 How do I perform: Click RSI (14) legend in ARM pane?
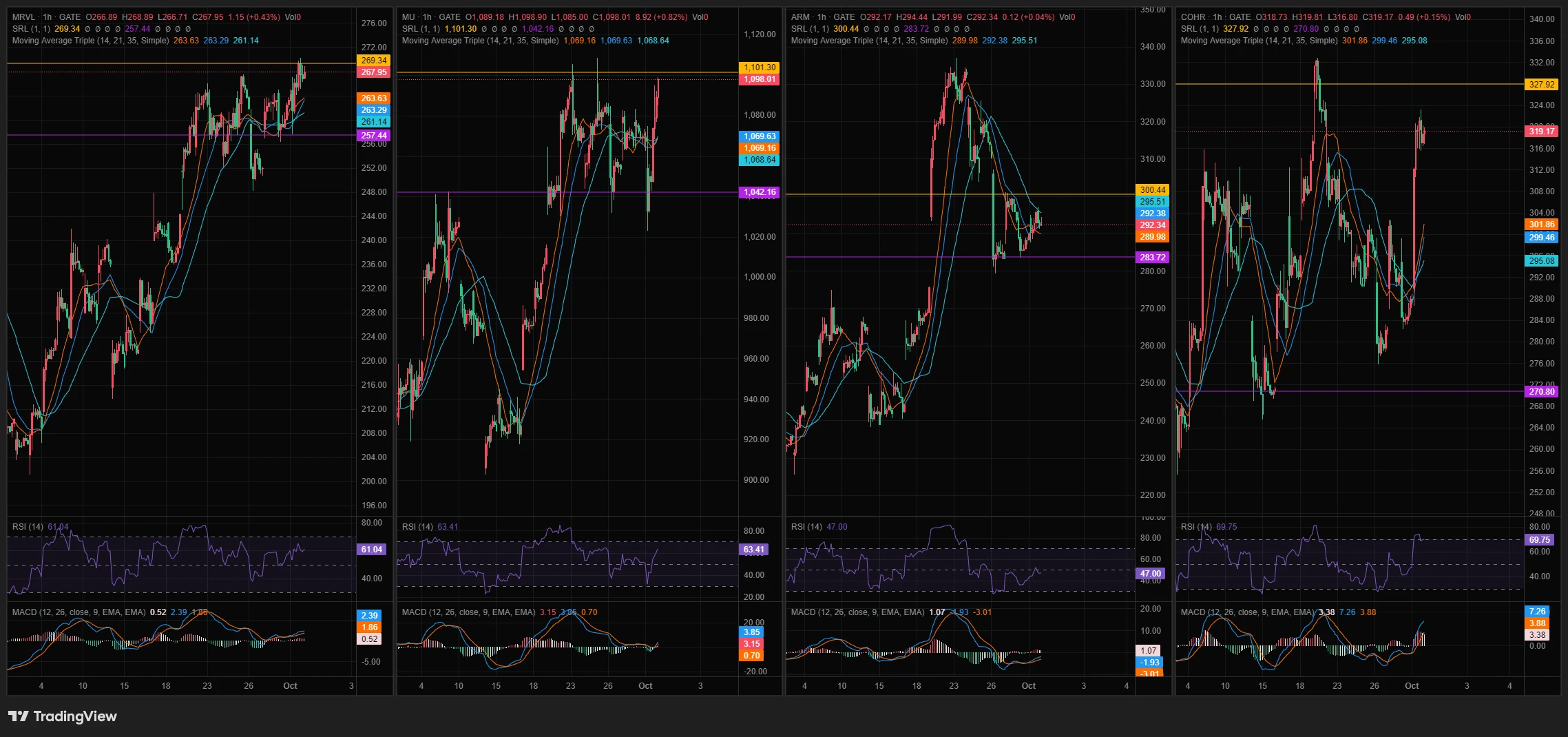[806, 527]
